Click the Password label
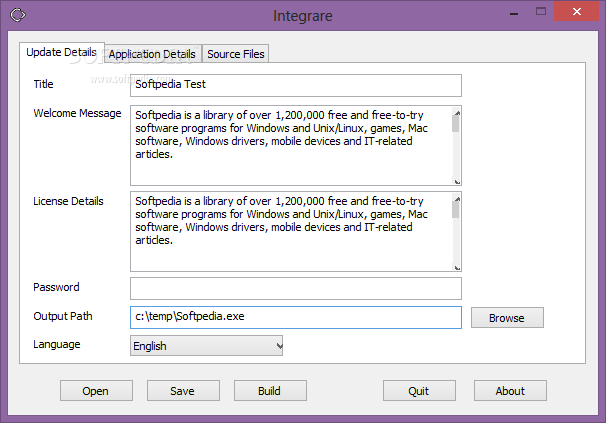The width and height of the screenshot is (606, 423). tap(56, 287)
